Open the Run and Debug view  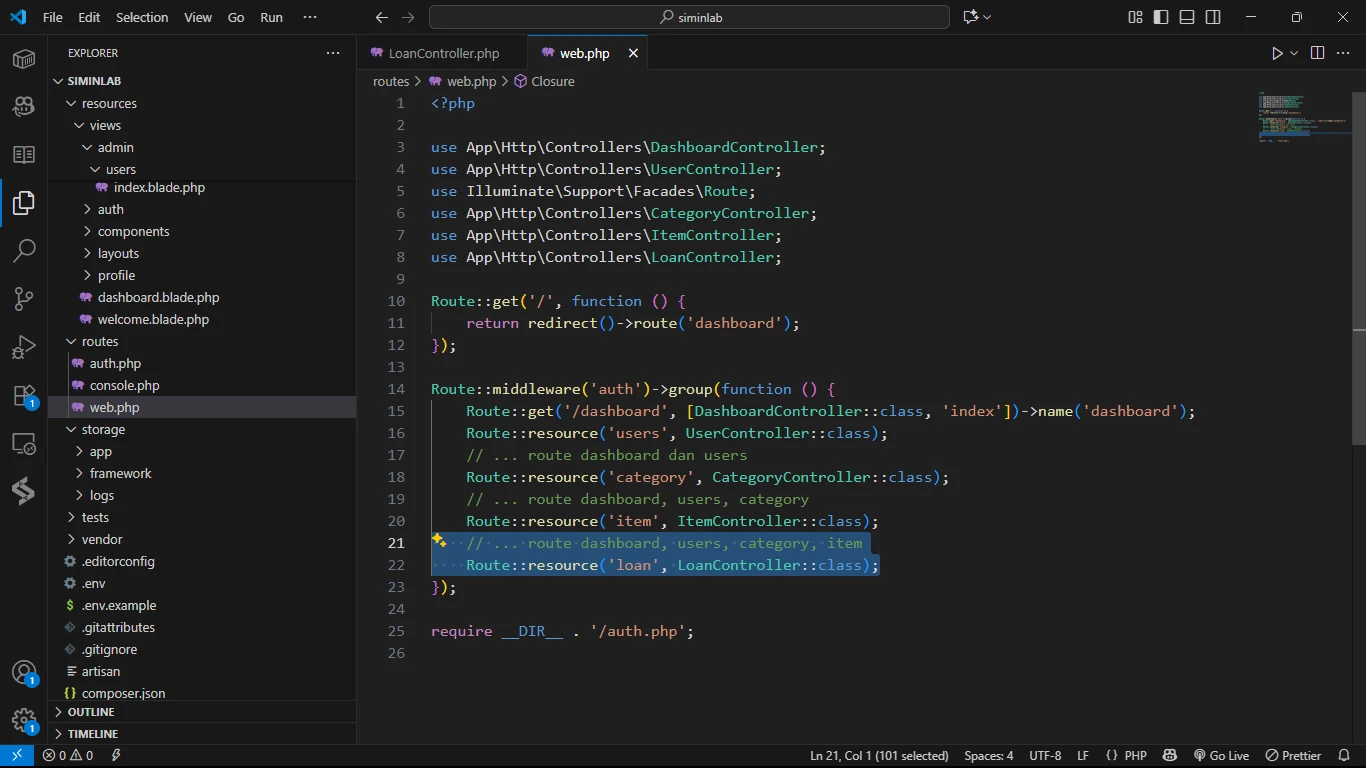point(24,347)
